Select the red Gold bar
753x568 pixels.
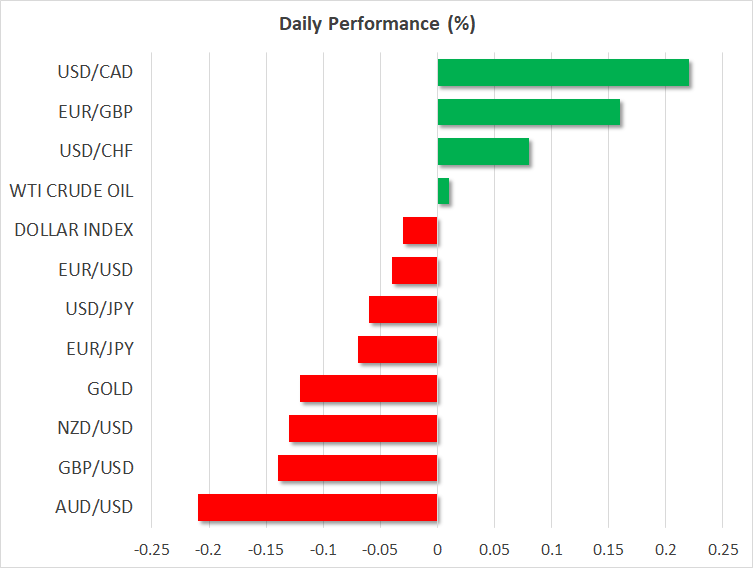coord(368,389)
